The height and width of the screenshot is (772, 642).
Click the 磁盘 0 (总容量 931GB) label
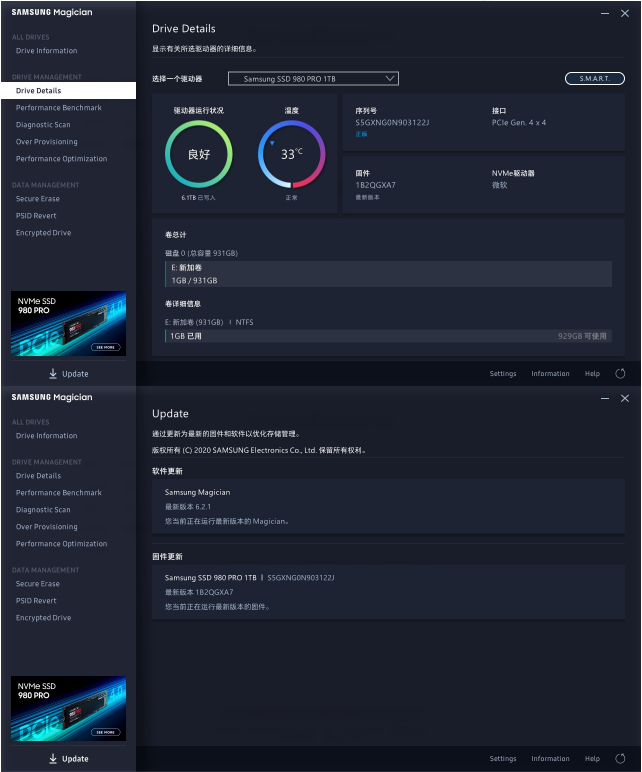[201, 253]
